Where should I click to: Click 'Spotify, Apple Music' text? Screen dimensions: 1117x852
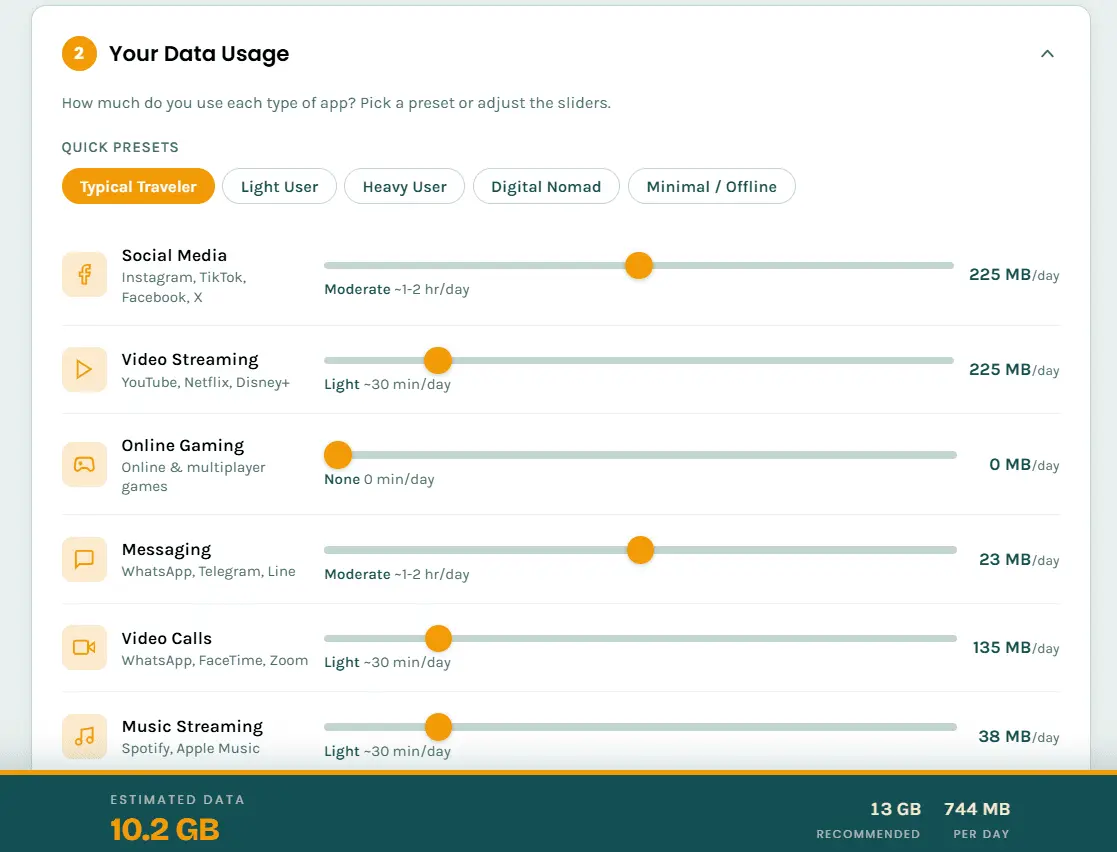point(191,749)
